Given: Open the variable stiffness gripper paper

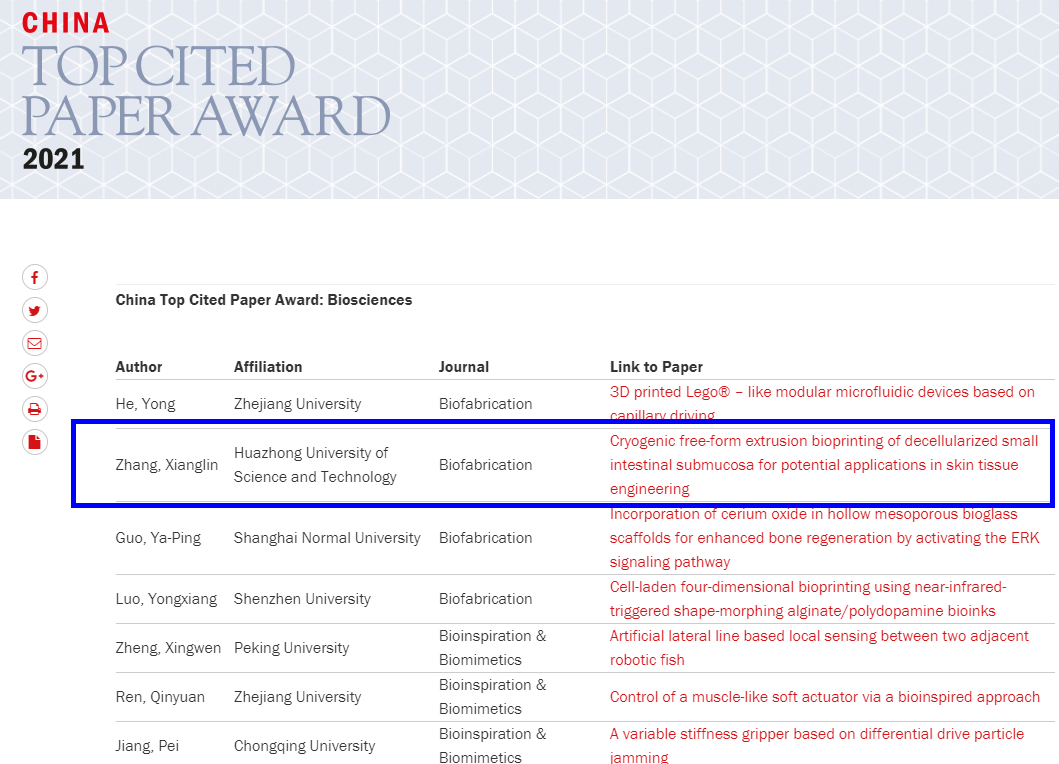Looking at the screenshot, I should pos(816,734).
